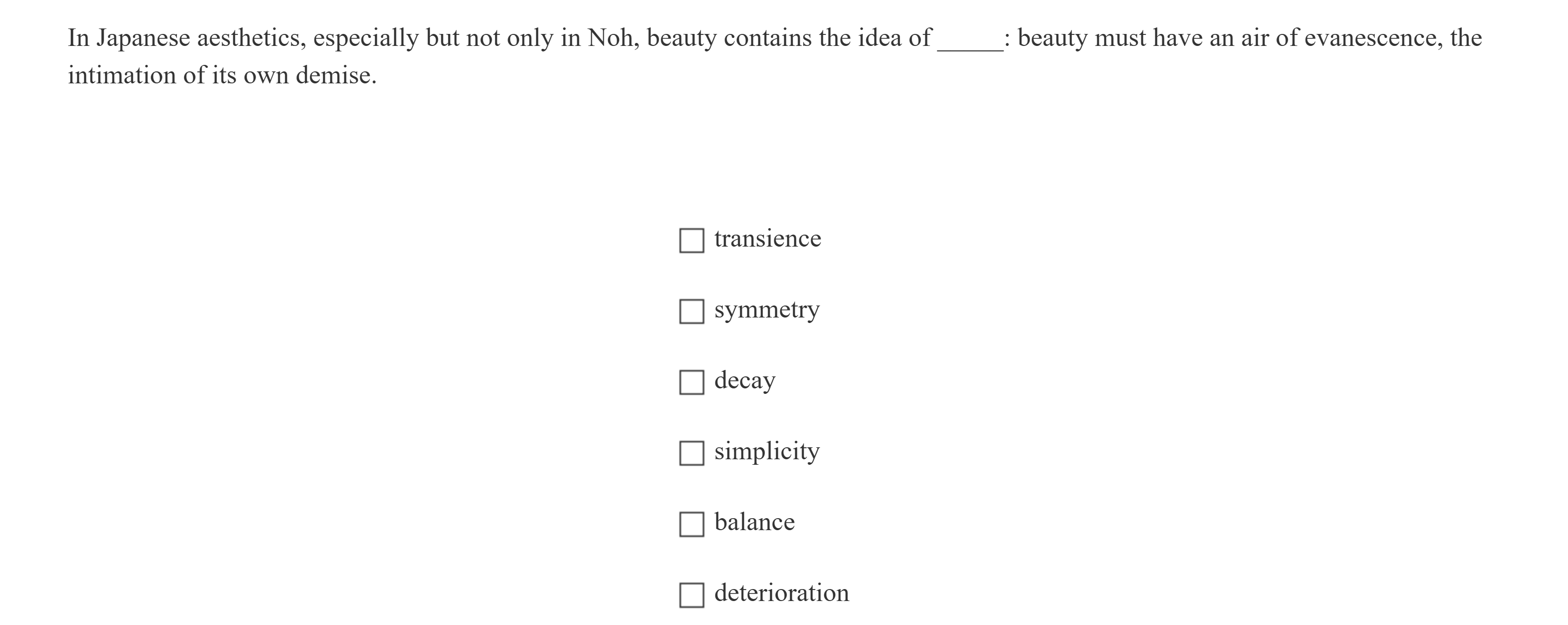
Task: Click the first word 'beauty' in the sentence
Action: click(682, 38)
